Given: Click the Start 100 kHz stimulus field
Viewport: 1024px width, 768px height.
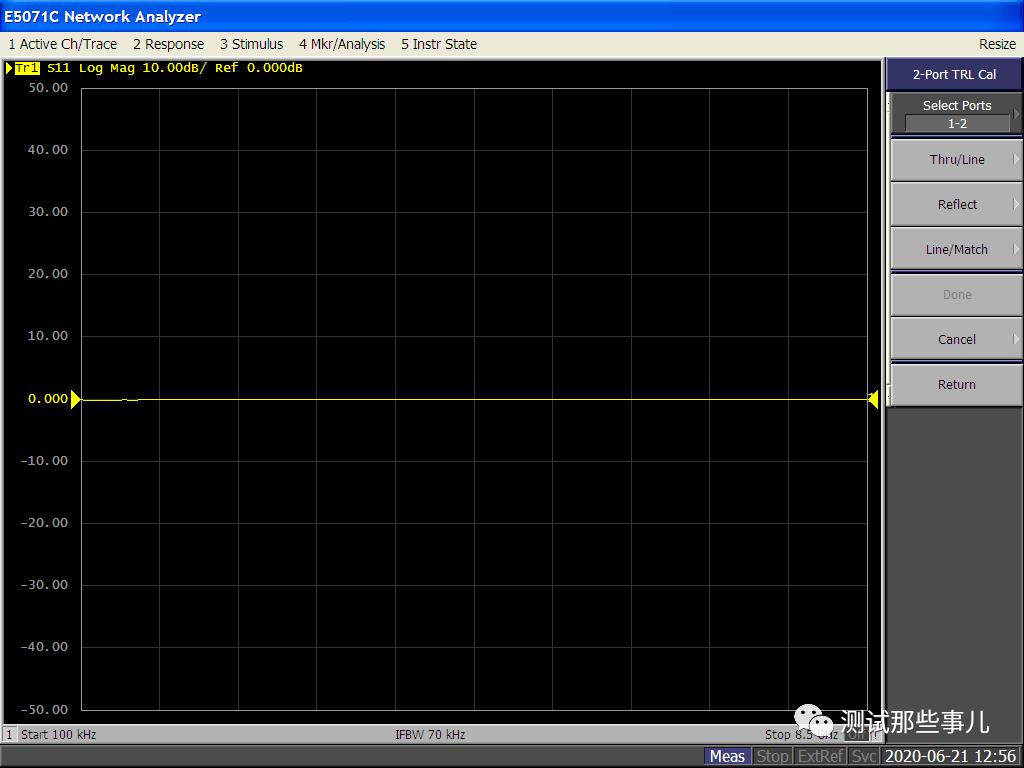Looking at the screenshot, I should pyautogui.click(x=59, y=735).
